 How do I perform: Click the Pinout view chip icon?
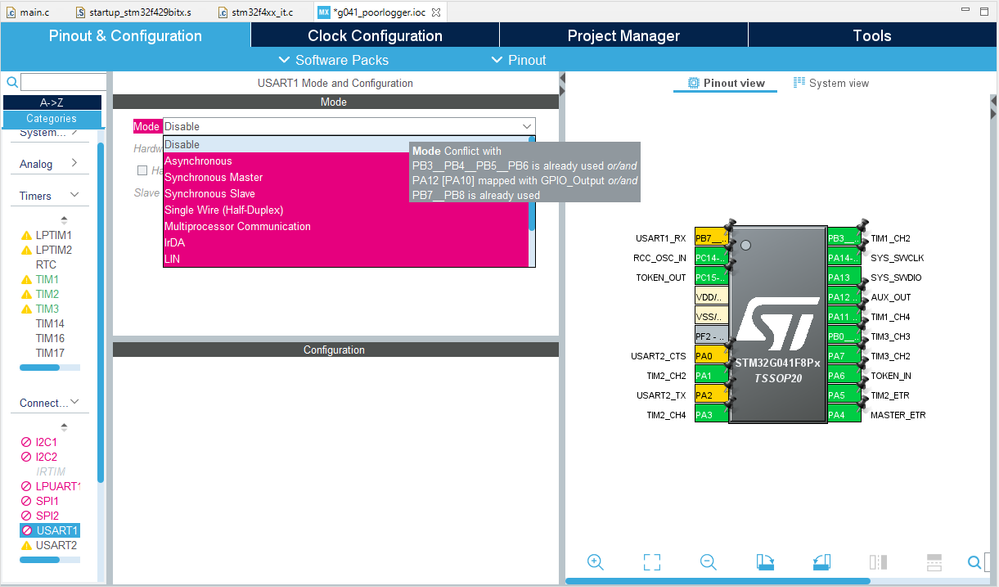(x=693, y=83)
